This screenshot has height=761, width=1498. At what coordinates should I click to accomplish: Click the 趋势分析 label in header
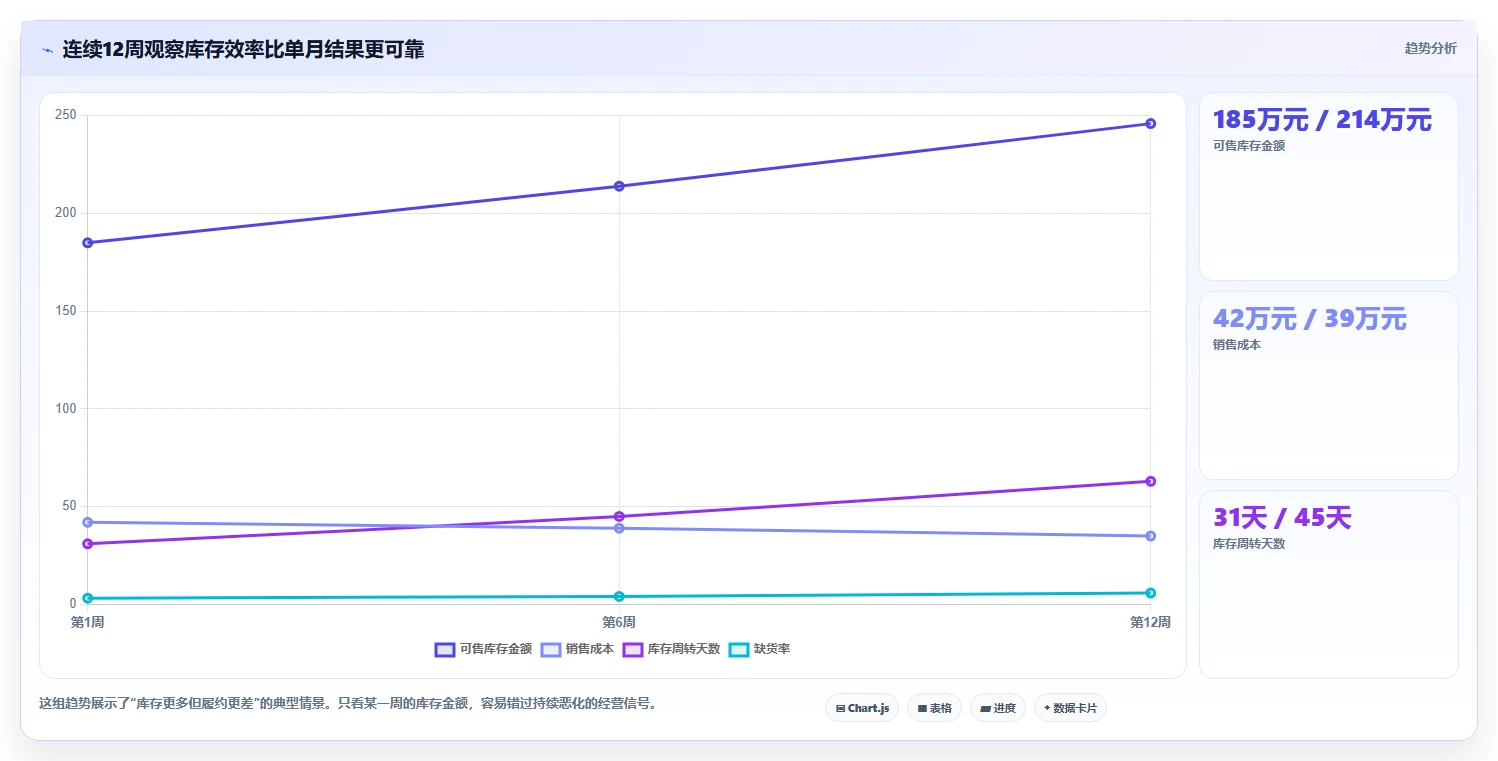tap(1430, 49)
